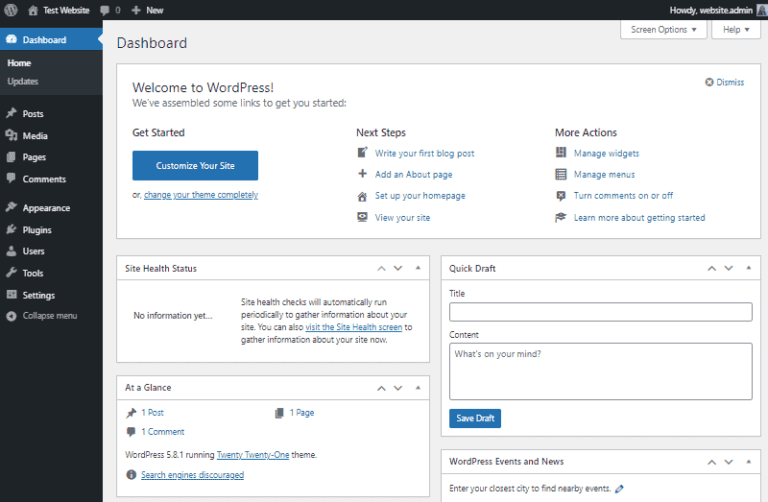Move Site Health Status panel down
The image size is (768, 502).
tap(398, 268)
